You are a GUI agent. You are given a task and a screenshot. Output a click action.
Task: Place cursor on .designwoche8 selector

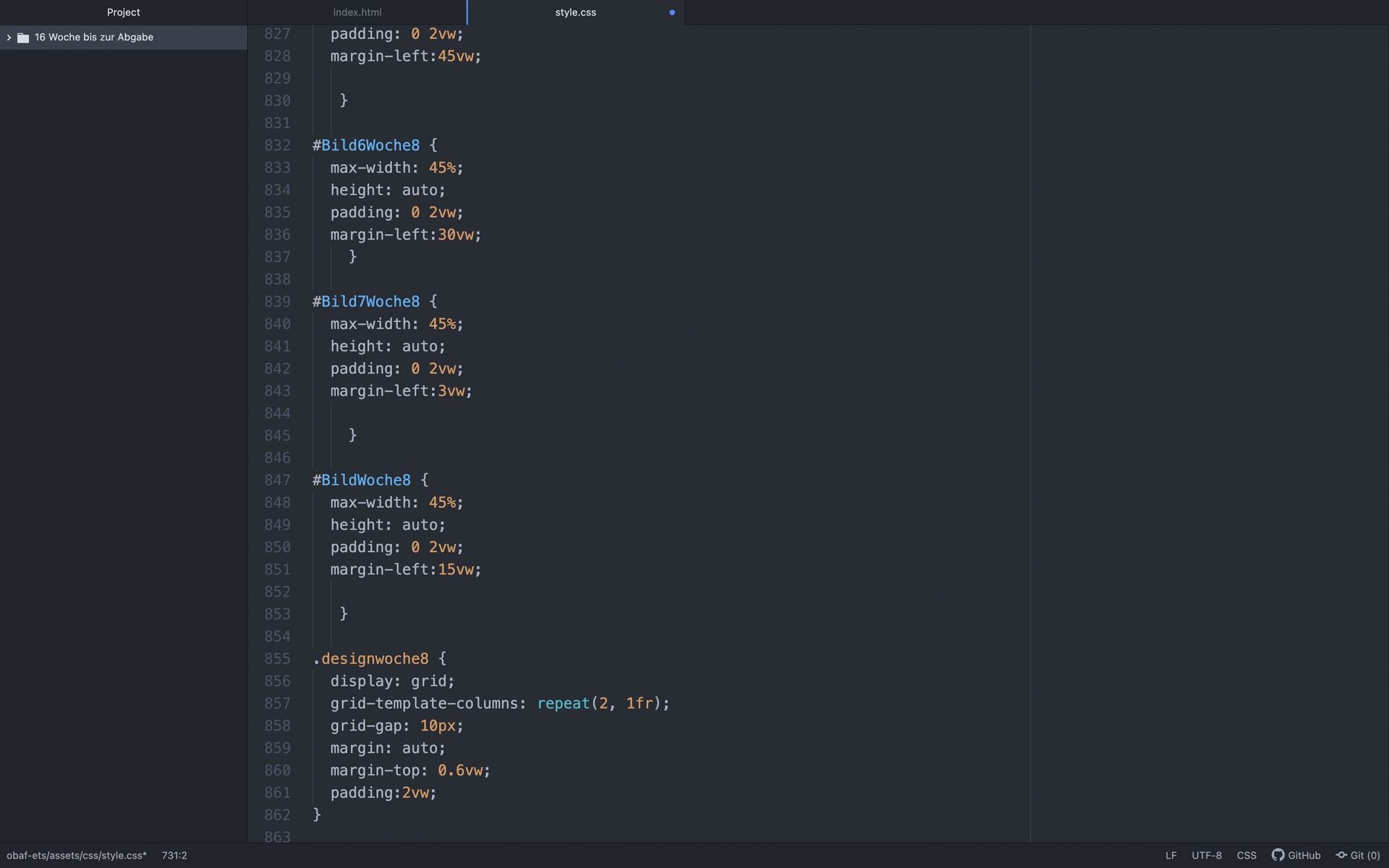coord(371,659)
